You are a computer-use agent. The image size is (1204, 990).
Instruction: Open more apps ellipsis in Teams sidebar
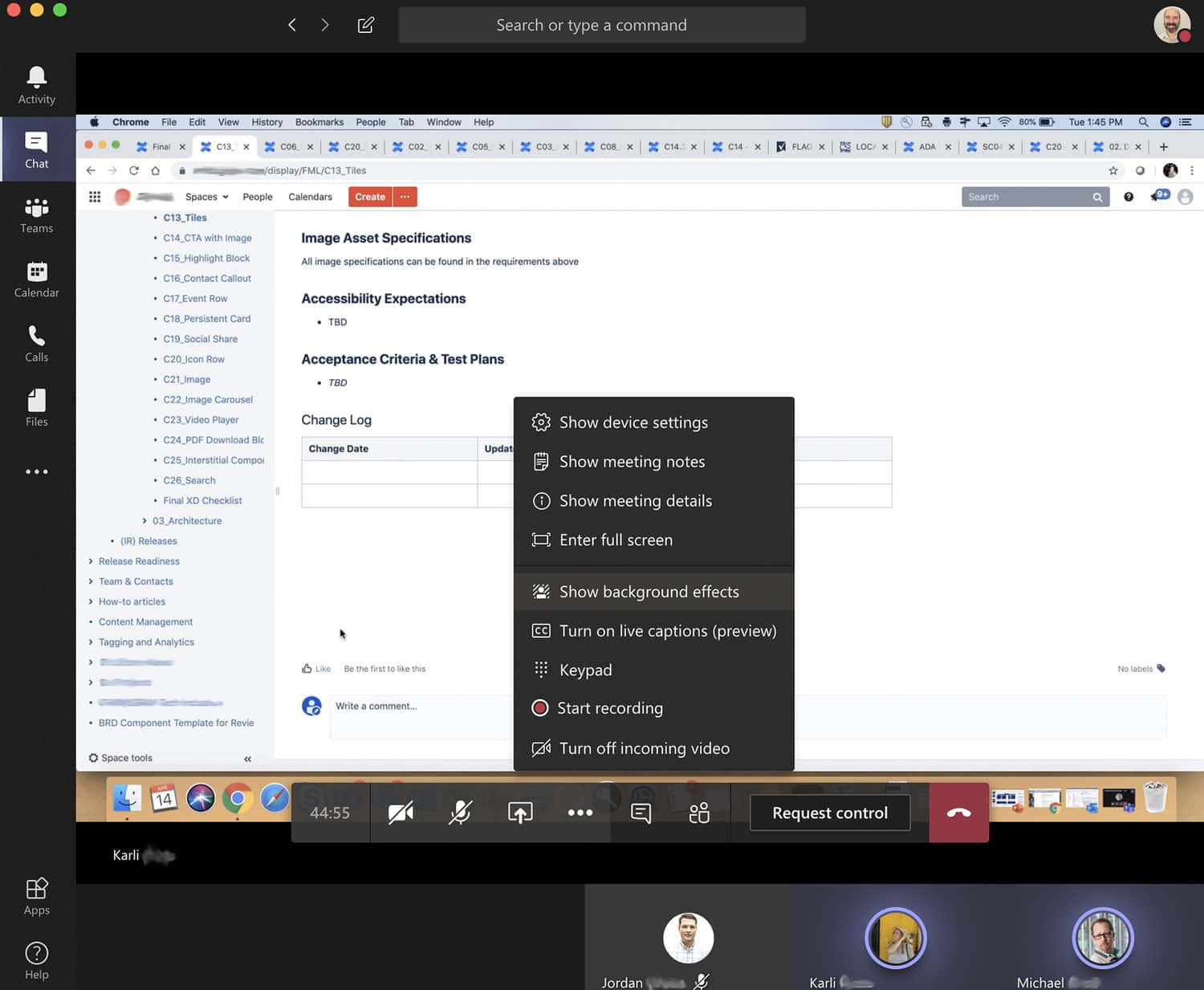pyautogui.click(x=37, y=471)
